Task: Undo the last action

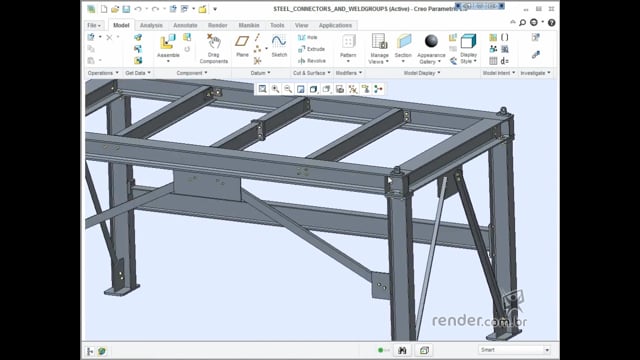Action: [x=138, y=9]
